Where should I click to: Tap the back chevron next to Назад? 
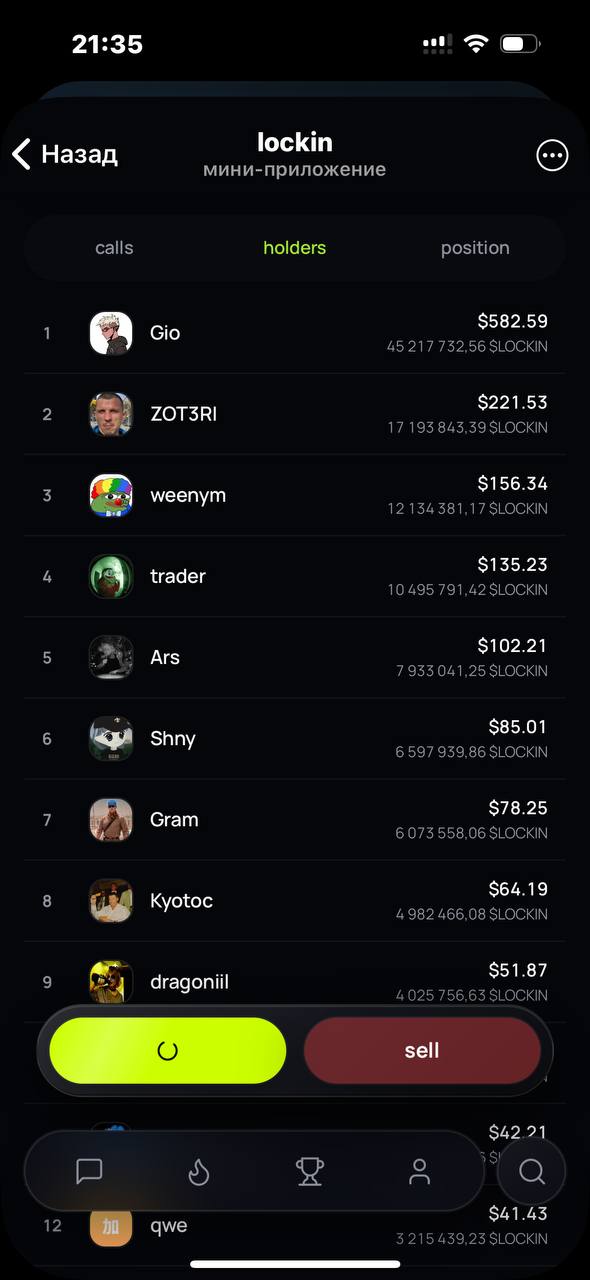21,154
